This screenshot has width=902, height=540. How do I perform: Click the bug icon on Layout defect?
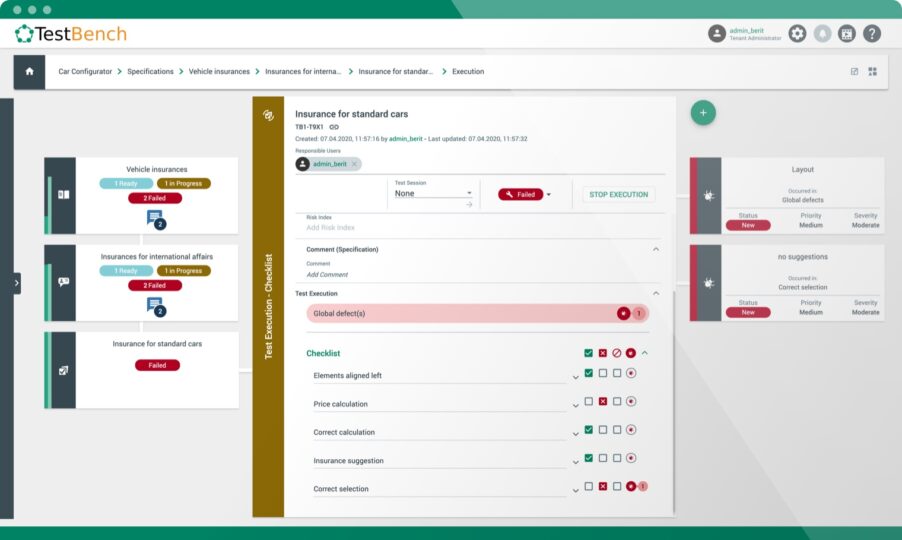[706, 198]
